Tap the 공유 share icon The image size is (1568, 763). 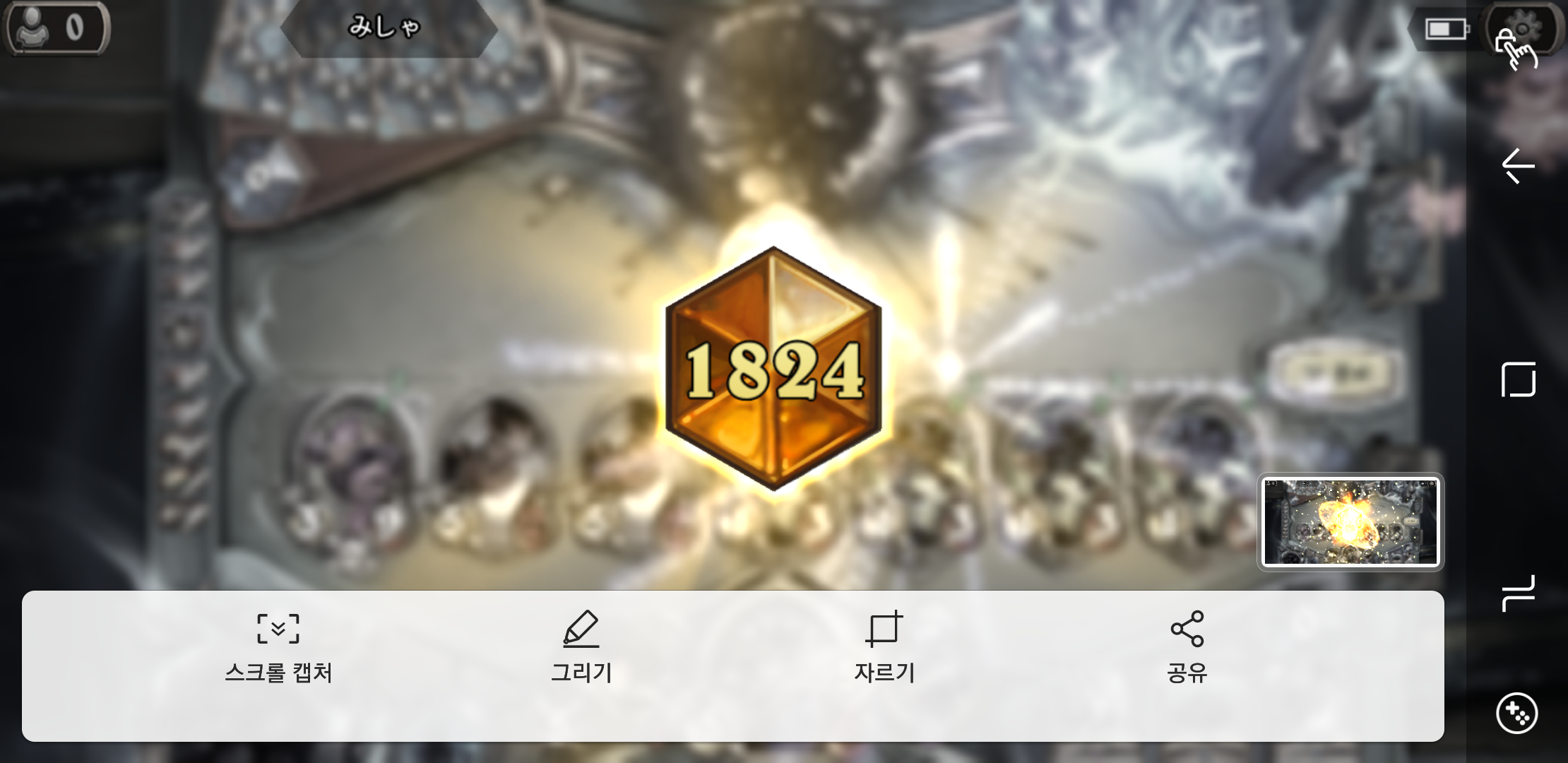(x=1187, y=647)
